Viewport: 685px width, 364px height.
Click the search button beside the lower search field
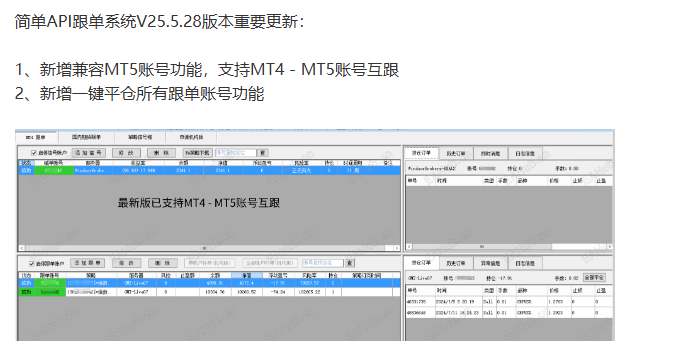[350, 263]
